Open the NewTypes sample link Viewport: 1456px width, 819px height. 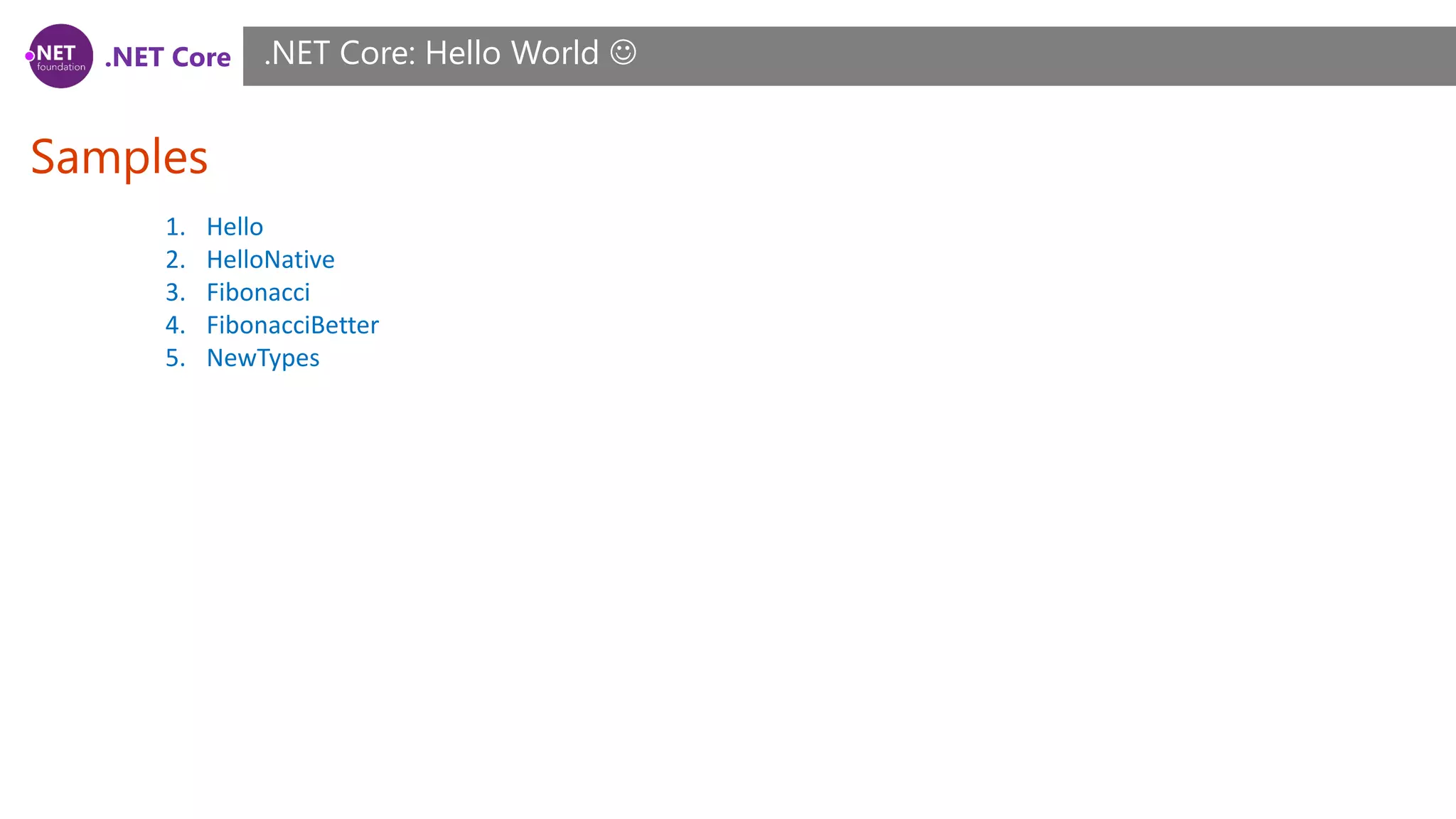262,358
